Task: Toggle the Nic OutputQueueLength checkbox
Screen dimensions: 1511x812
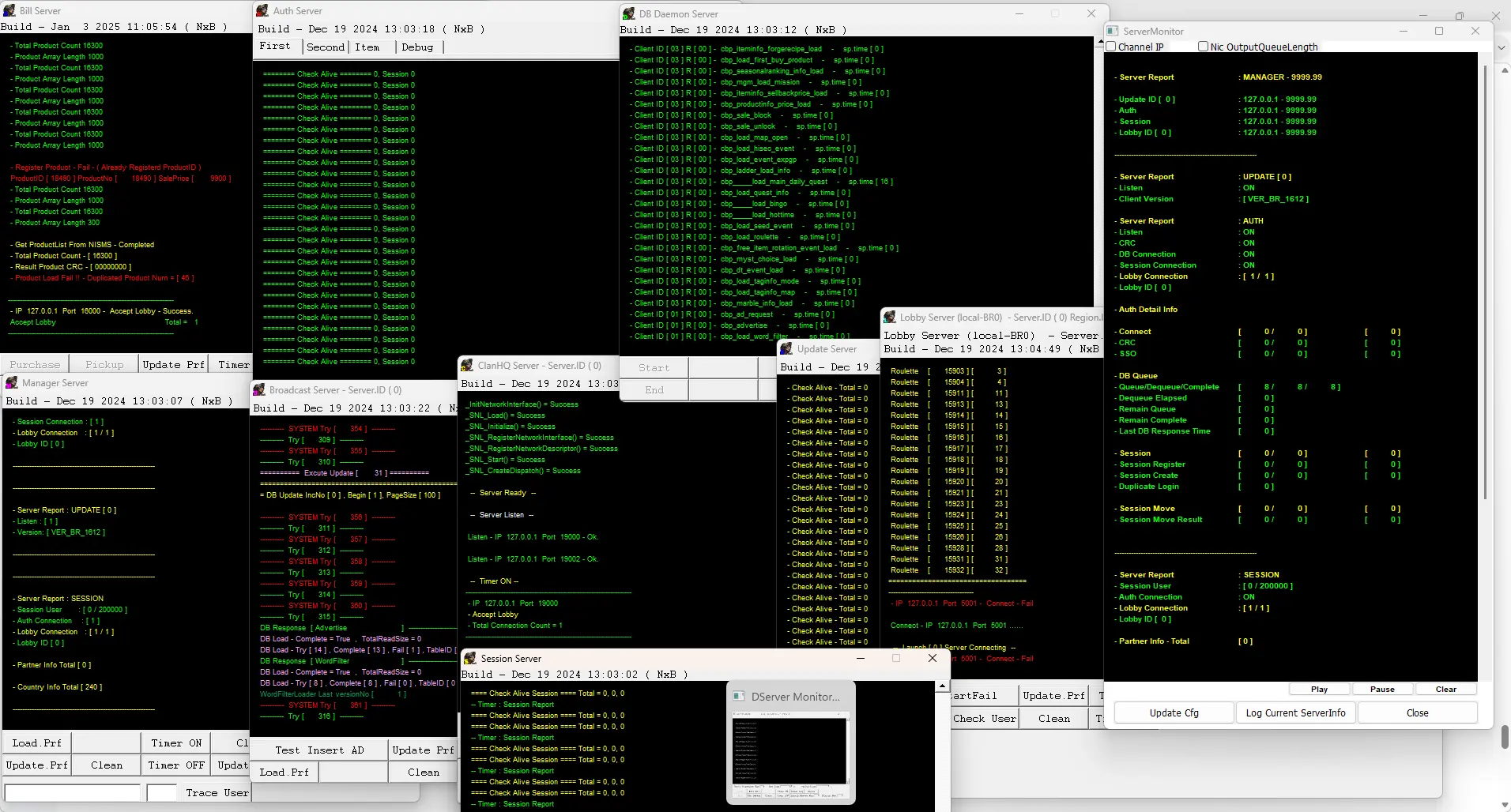Action: click(1203, 47)
